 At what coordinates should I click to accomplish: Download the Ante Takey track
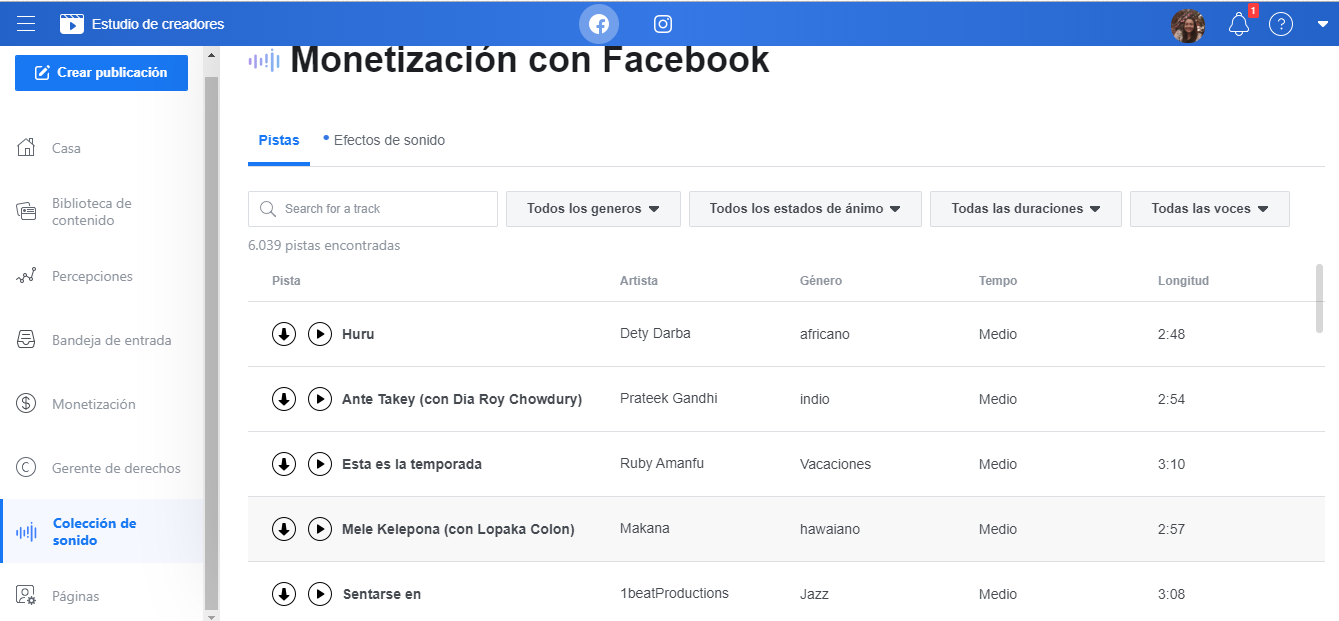(x=284, y=399)
